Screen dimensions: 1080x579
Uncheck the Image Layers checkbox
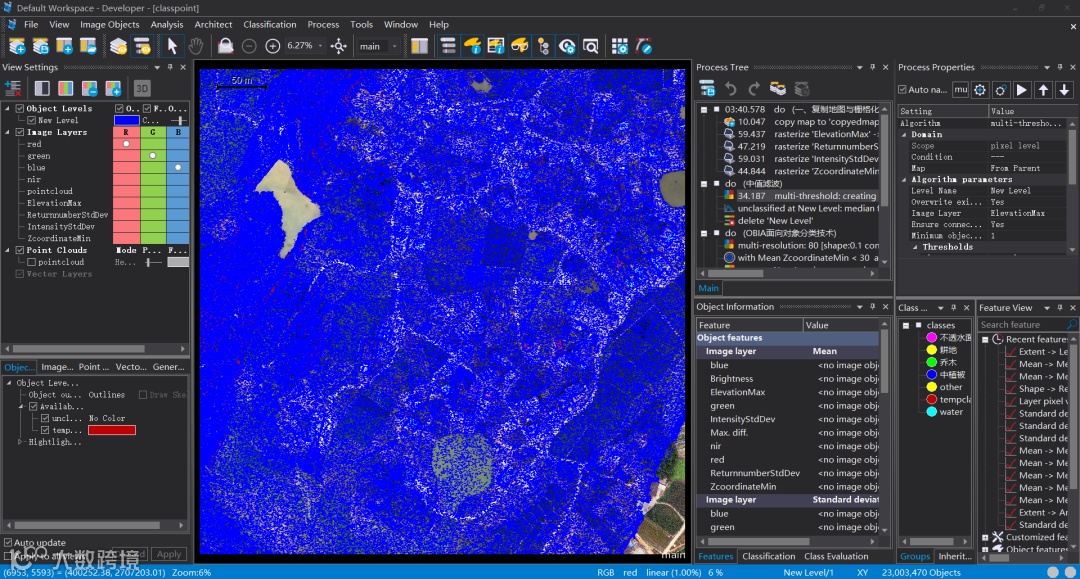click(19, 132)
